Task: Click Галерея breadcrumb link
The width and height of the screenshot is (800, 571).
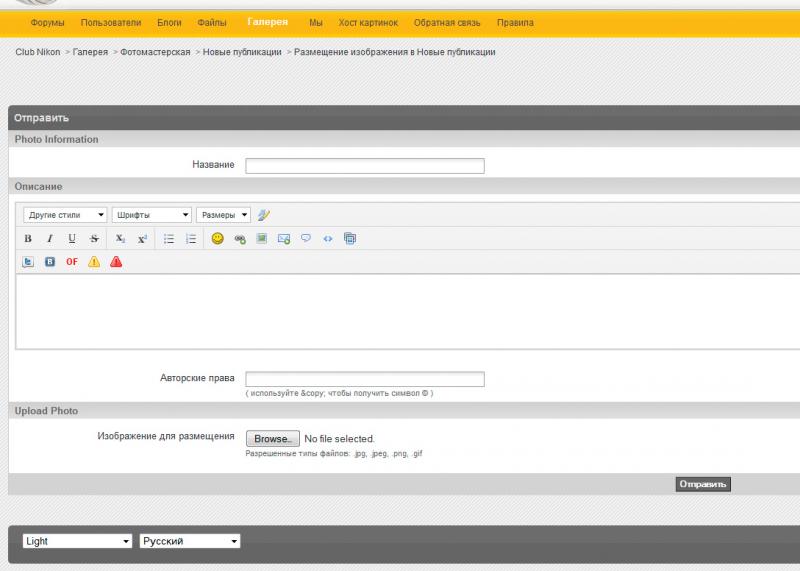Action: point(90,52)
